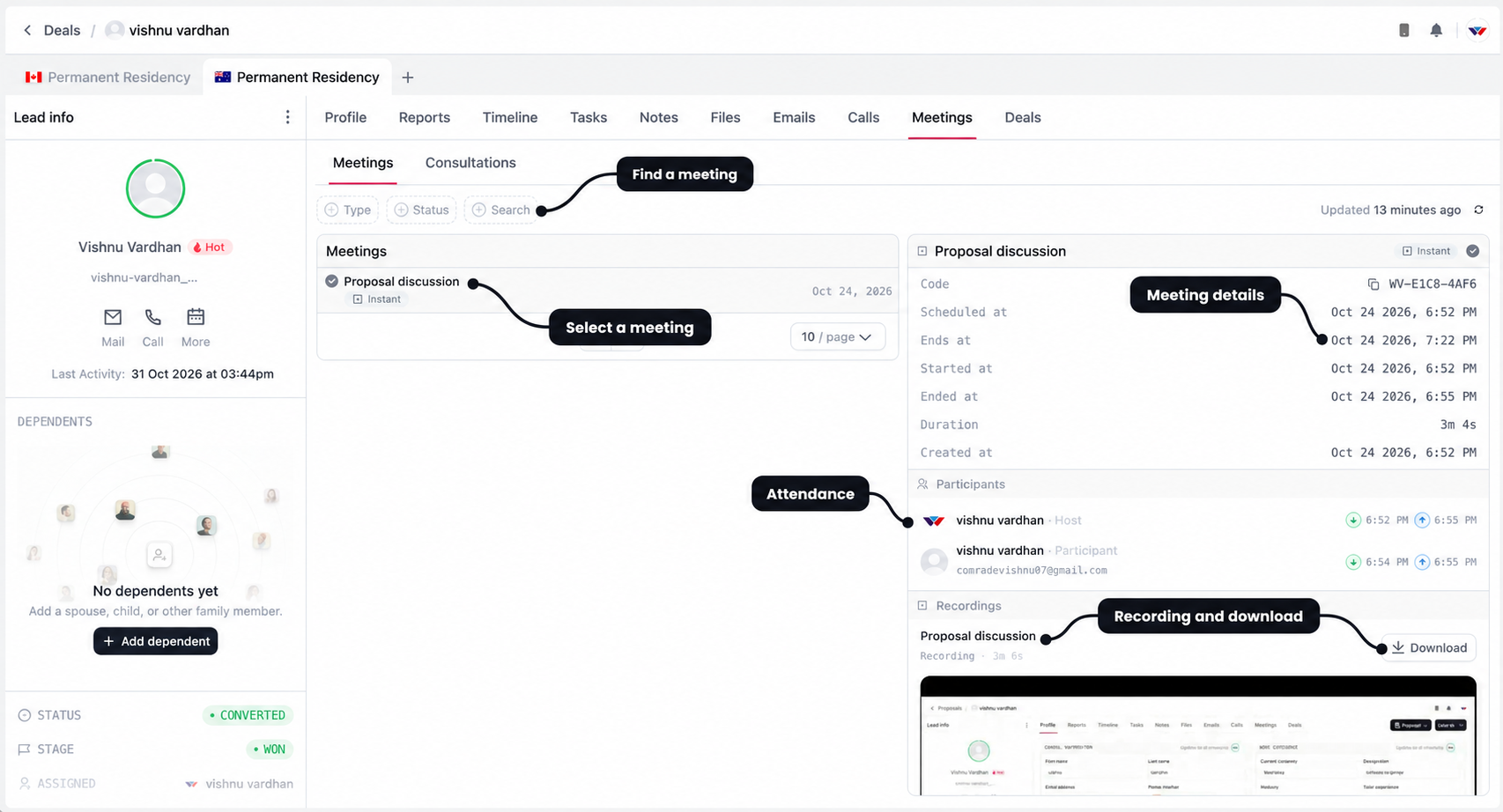Click the check status icon on meeting row
Screen dimensions: 1503x812
coord(331,281)
